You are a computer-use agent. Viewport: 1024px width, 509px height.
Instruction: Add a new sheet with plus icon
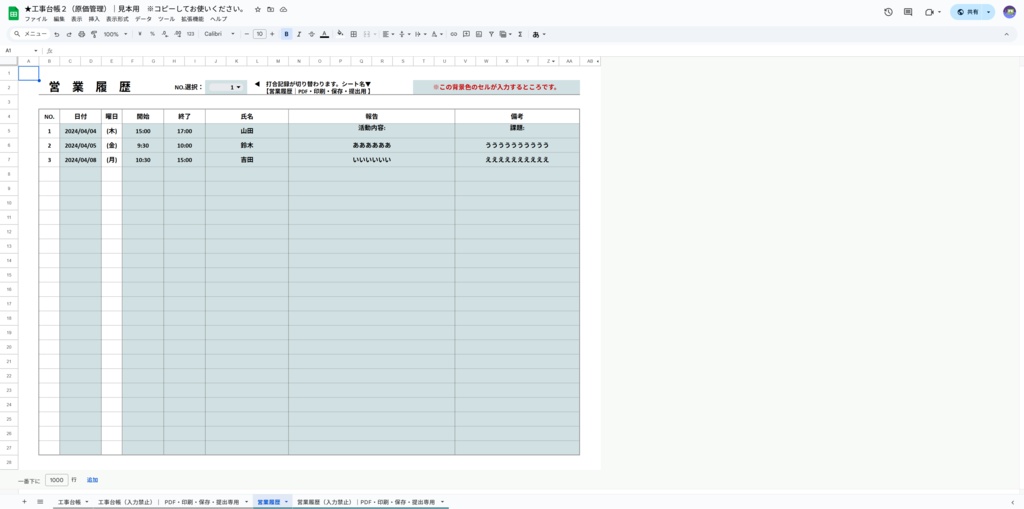(x=24, y=502)
